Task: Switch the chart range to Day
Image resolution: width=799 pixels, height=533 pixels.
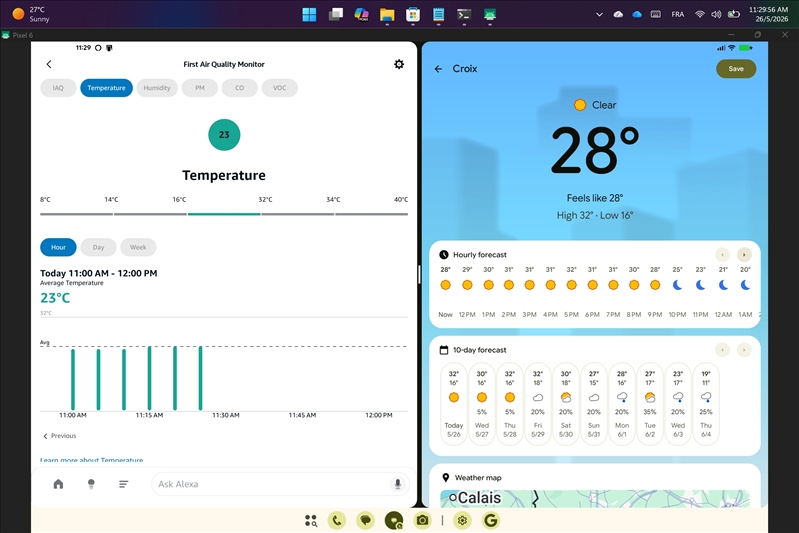Action: 98,247
